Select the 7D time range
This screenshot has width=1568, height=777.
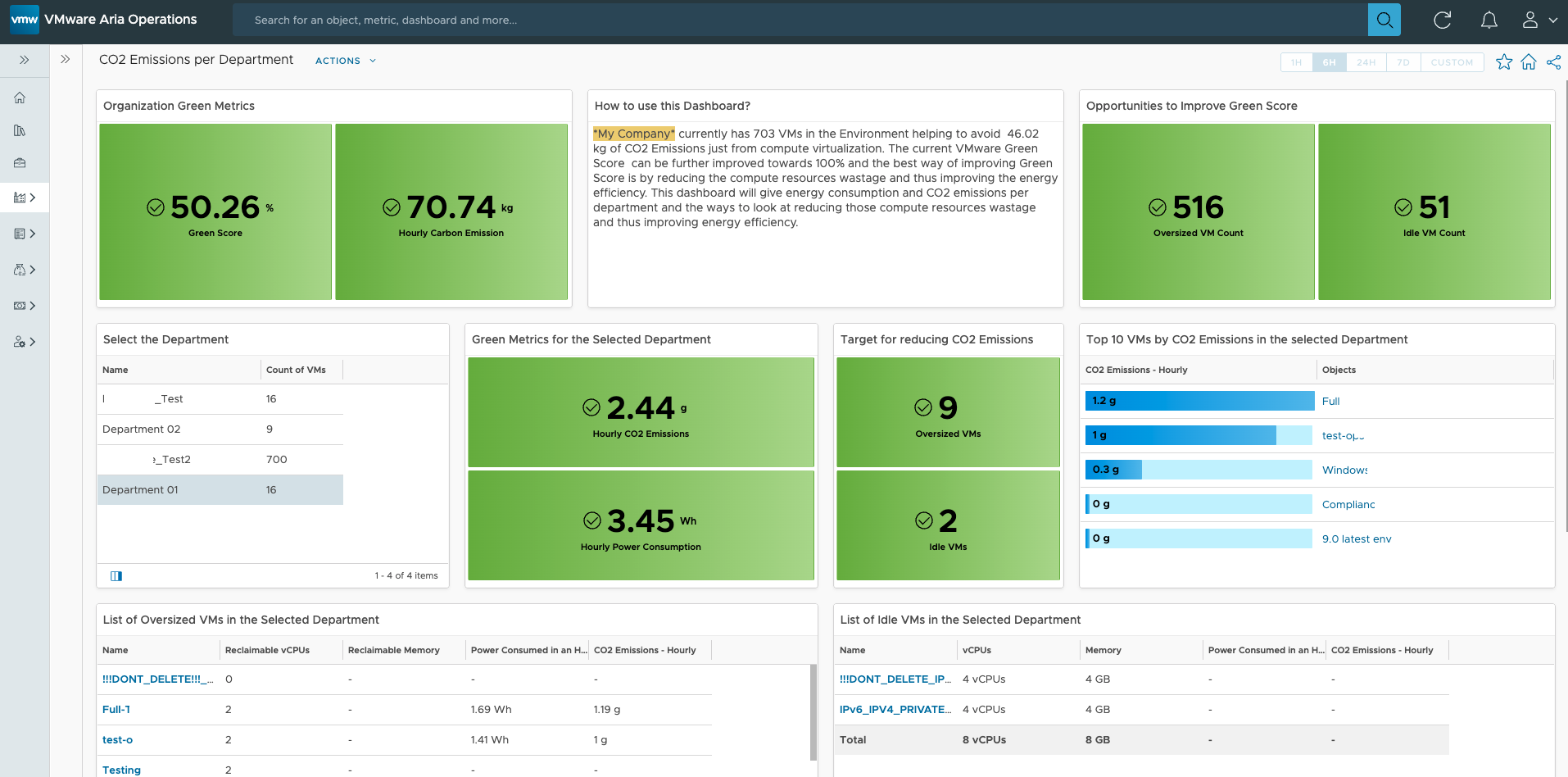tap(1403, 62)
